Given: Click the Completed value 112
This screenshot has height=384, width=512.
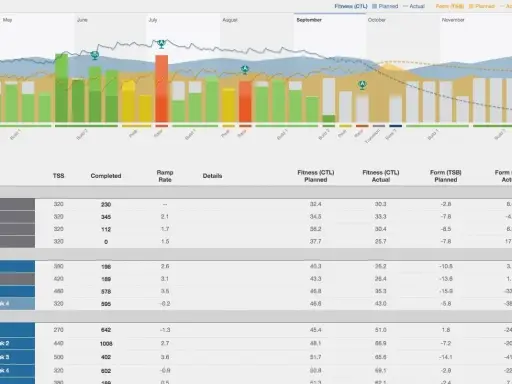Looking at the screenshot, I should click(x=106, y=229).
